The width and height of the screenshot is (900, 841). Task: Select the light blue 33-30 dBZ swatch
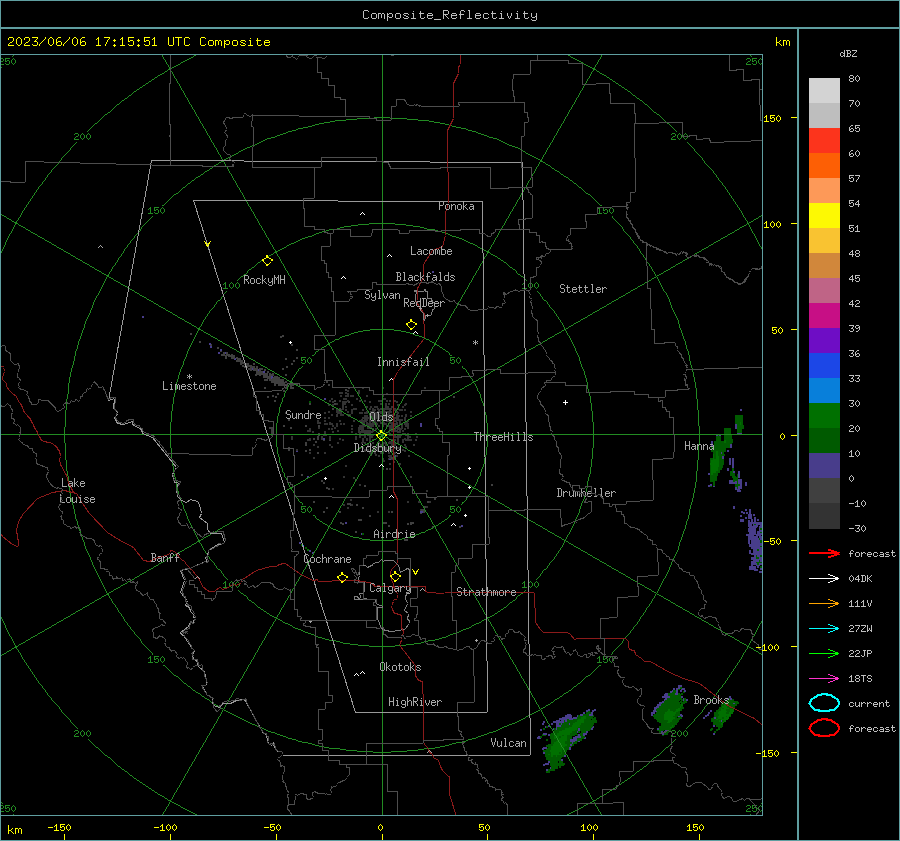coord(824,390)
